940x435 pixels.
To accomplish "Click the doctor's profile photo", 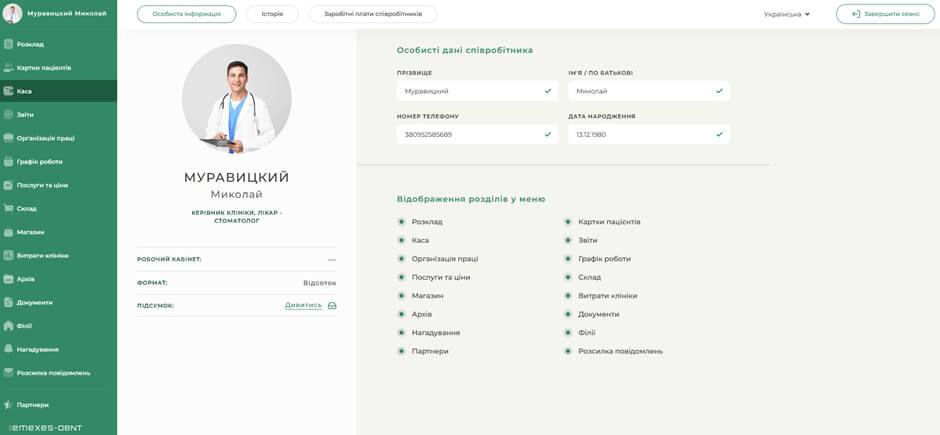I will click(x=237, y=99).
